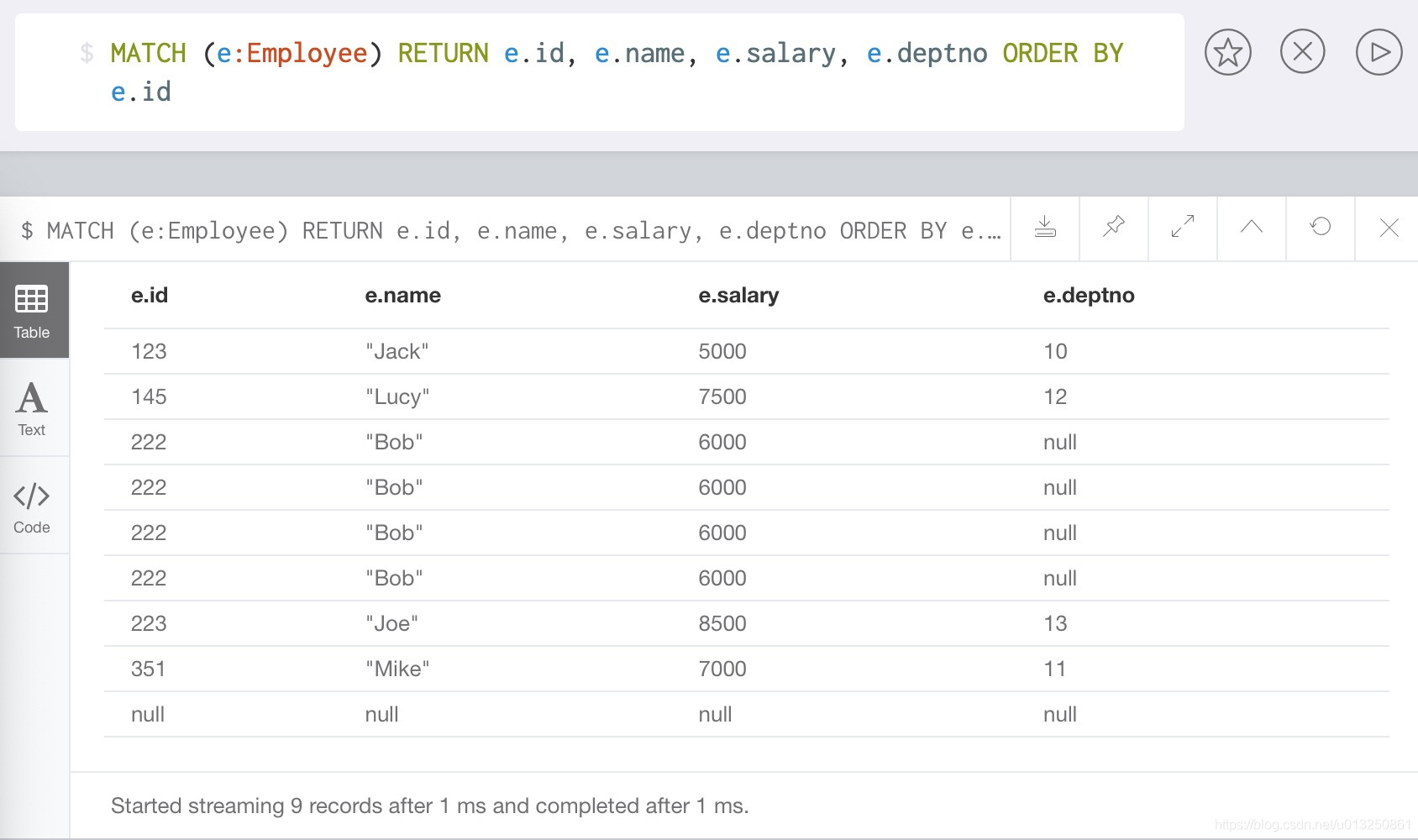Screen dimensions: 1418x840
Task: Pin the result frame
Action: pos(1114,227)
